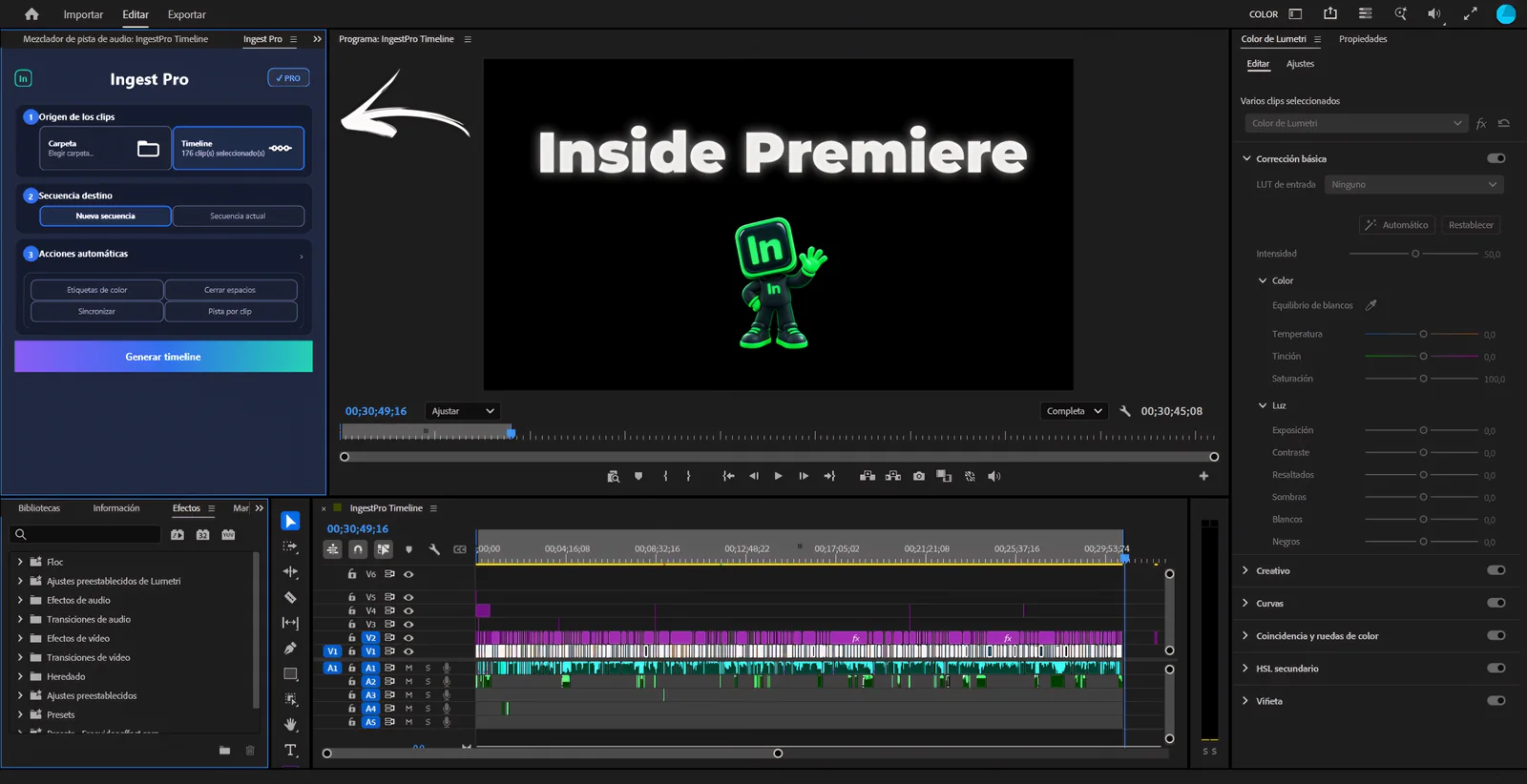Mute the A1 audio track
This screenshot has width=1527, height=784.
click(408, 668)
